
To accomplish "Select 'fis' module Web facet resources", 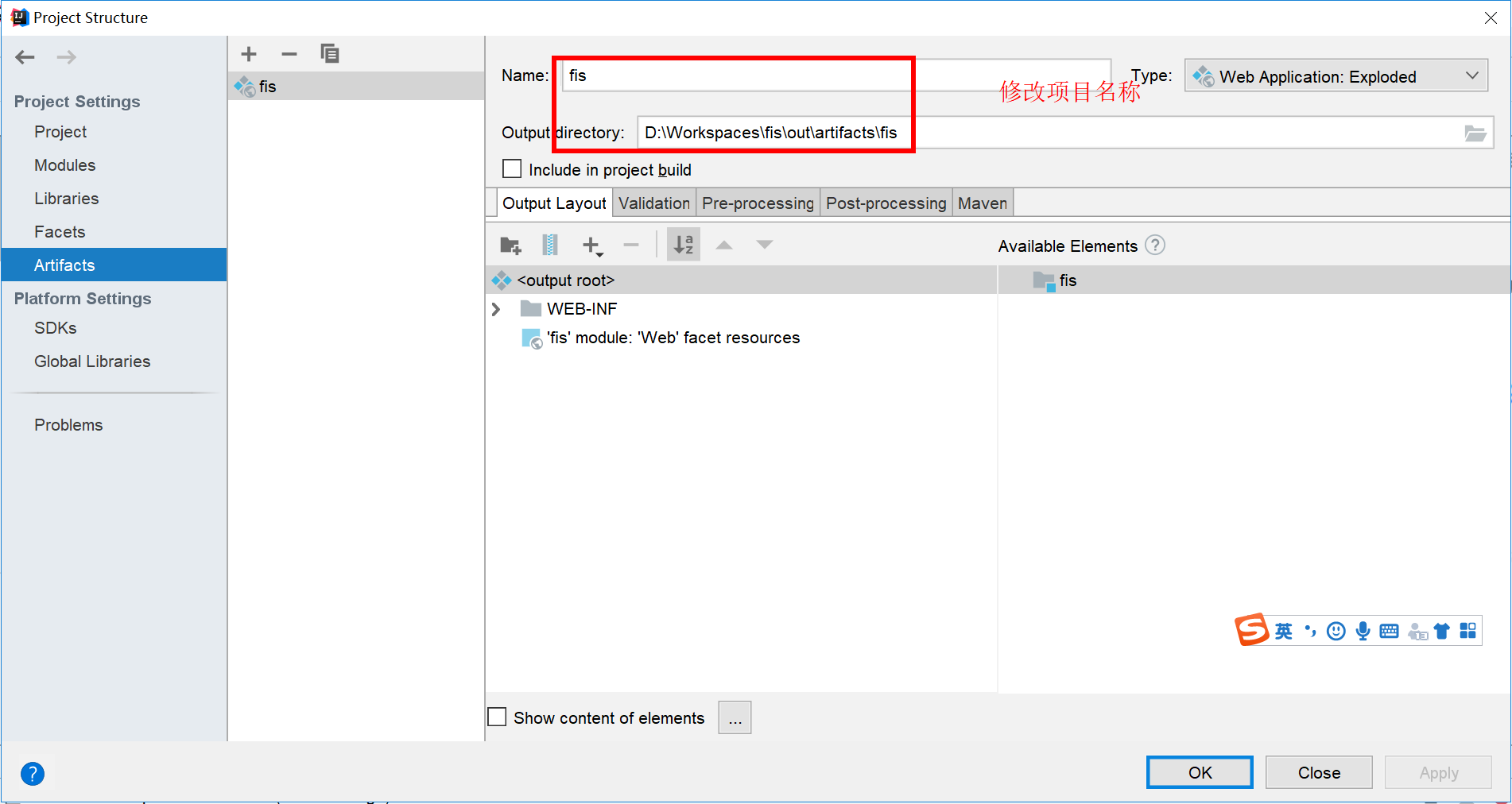I will coord(741,338).
